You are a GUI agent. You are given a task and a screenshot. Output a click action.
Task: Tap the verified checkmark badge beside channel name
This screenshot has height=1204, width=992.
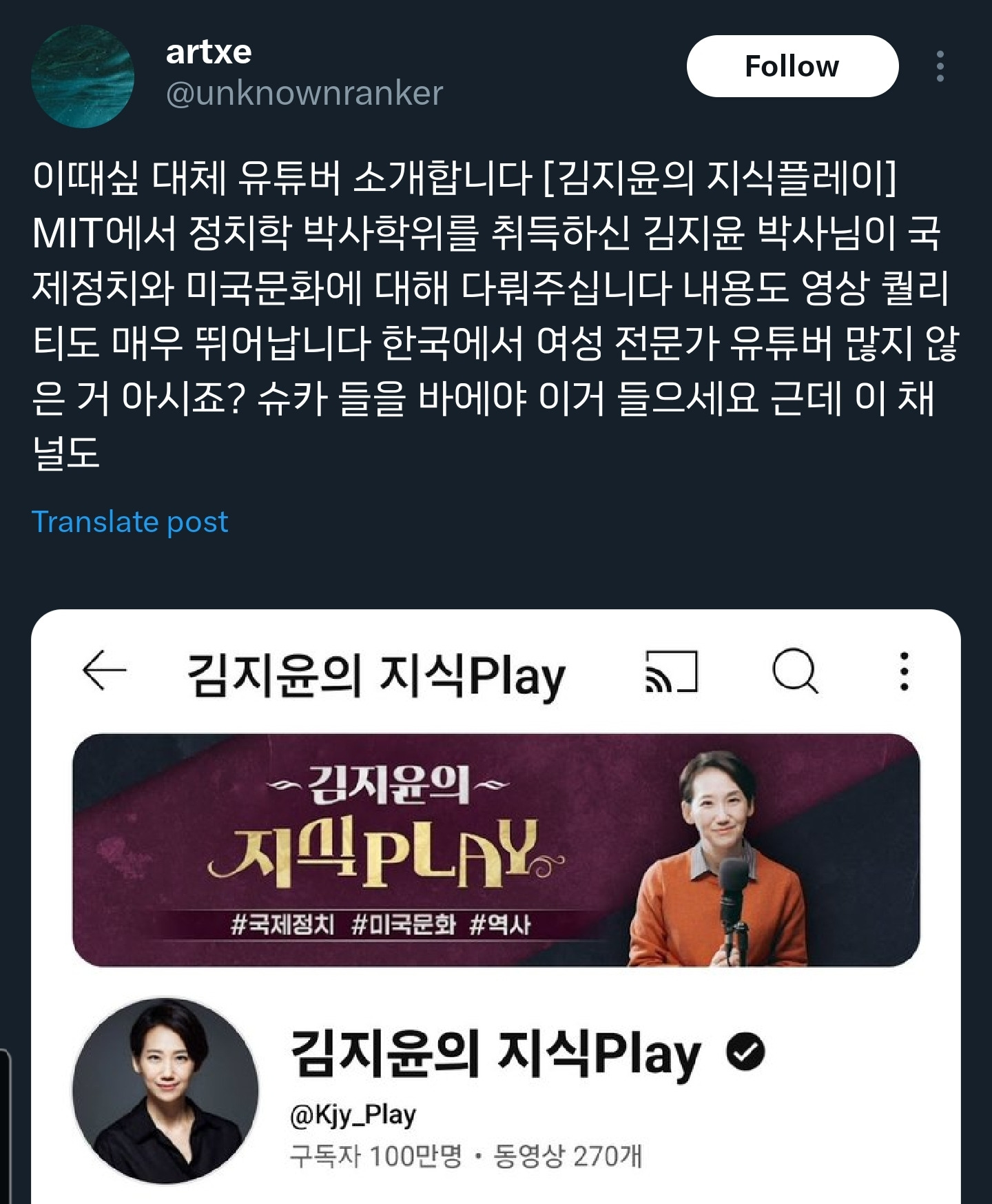(x=745, y=1052)
